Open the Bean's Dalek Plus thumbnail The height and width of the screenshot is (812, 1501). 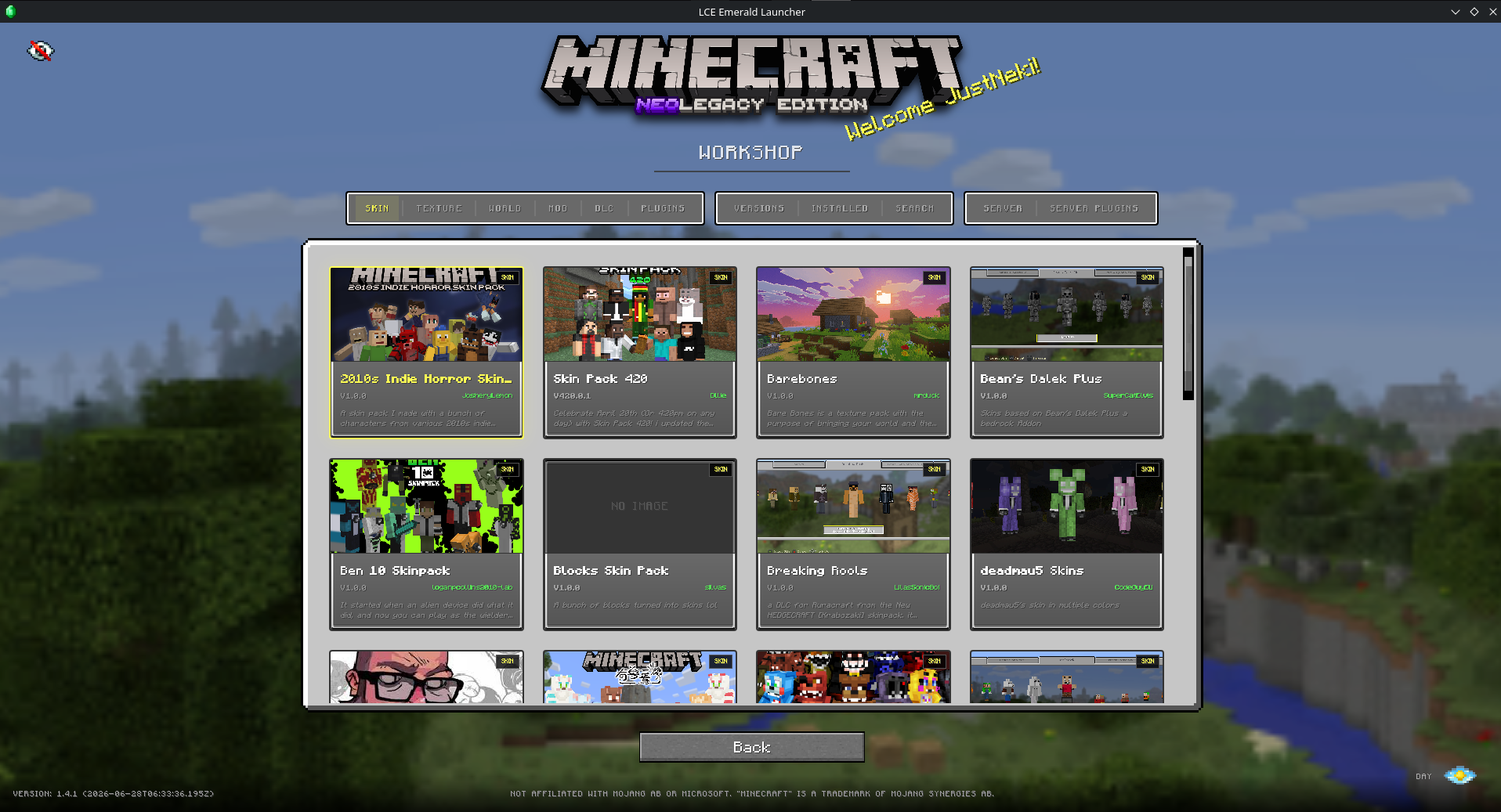(1067, 315)
